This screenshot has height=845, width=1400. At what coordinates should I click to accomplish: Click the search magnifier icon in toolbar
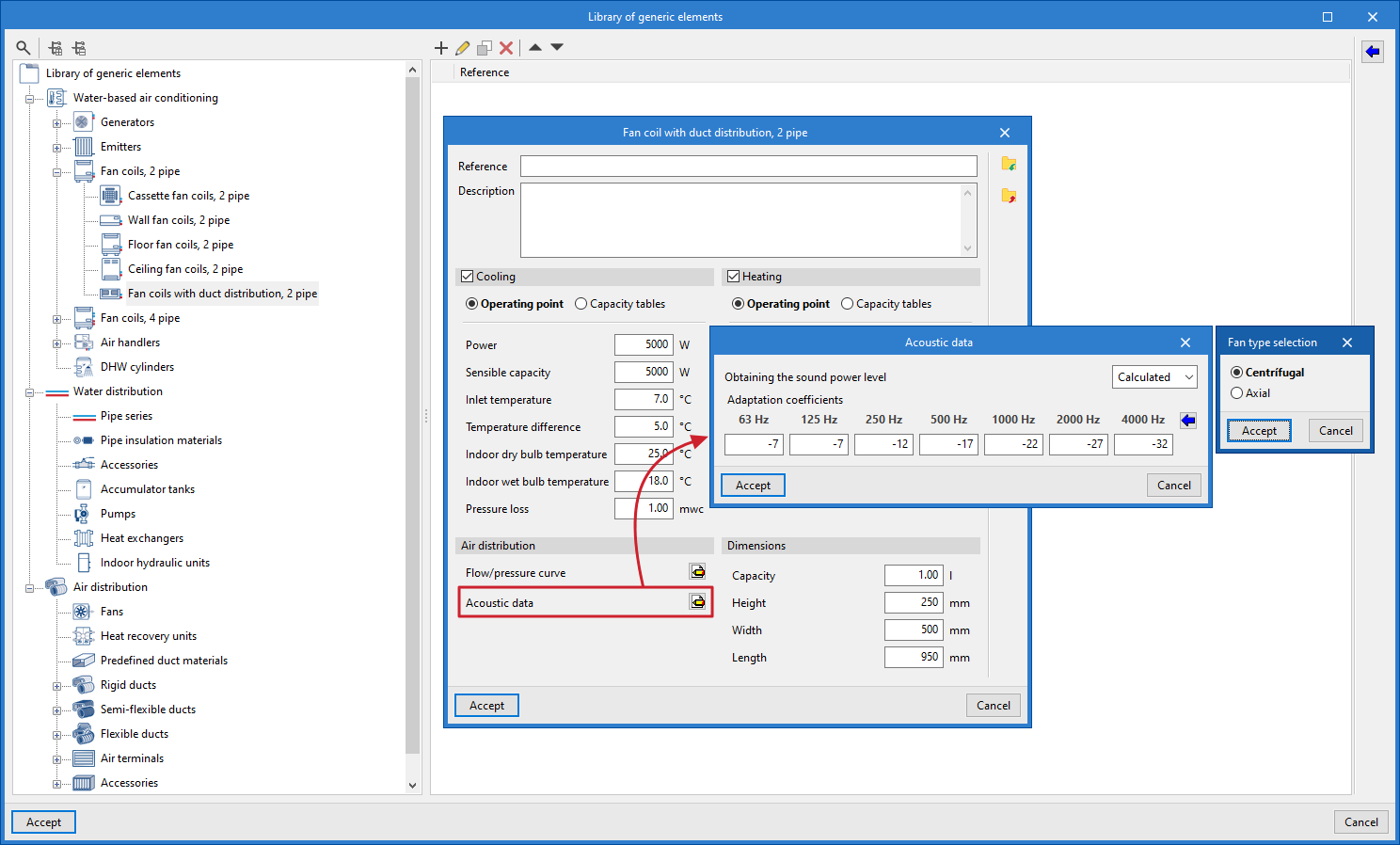(x=24, y=47)
